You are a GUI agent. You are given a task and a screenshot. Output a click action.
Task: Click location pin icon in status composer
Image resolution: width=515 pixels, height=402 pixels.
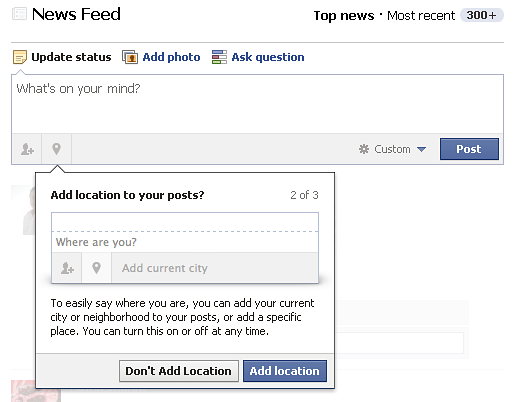[x=56, y=149]
